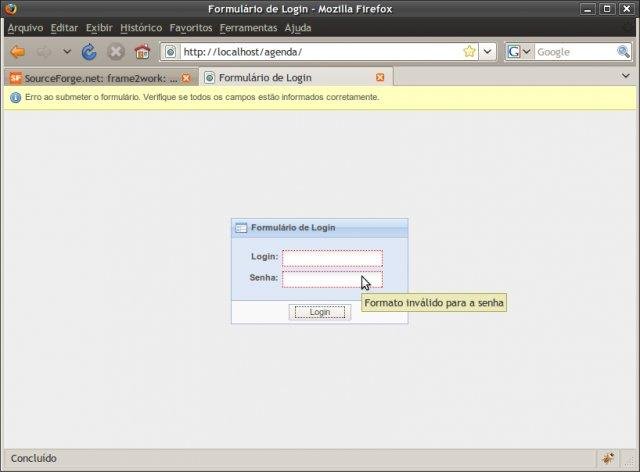Minimize the Firefox window

click(x=588, y=9)
